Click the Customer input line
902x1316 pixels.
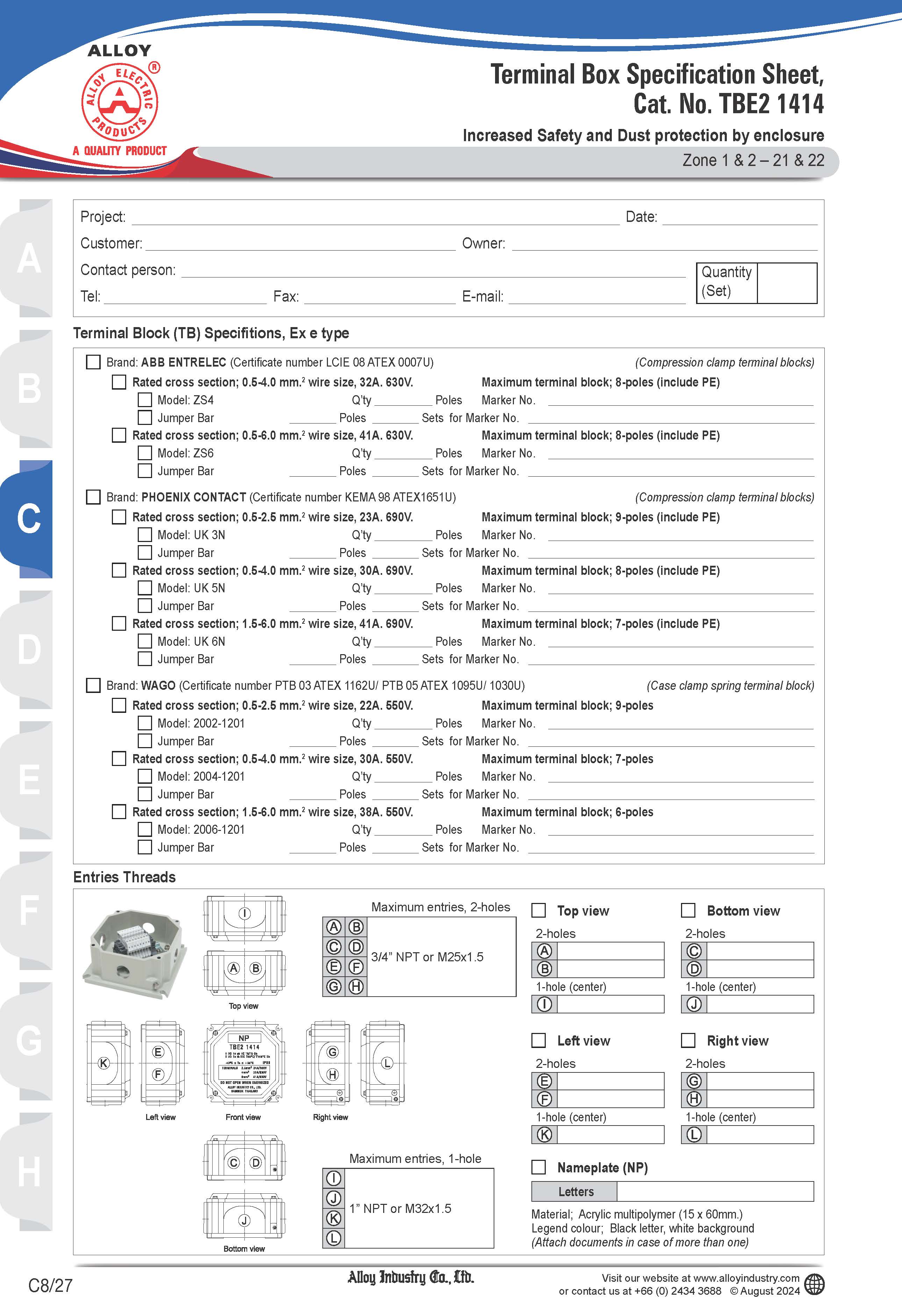(300, 244)
